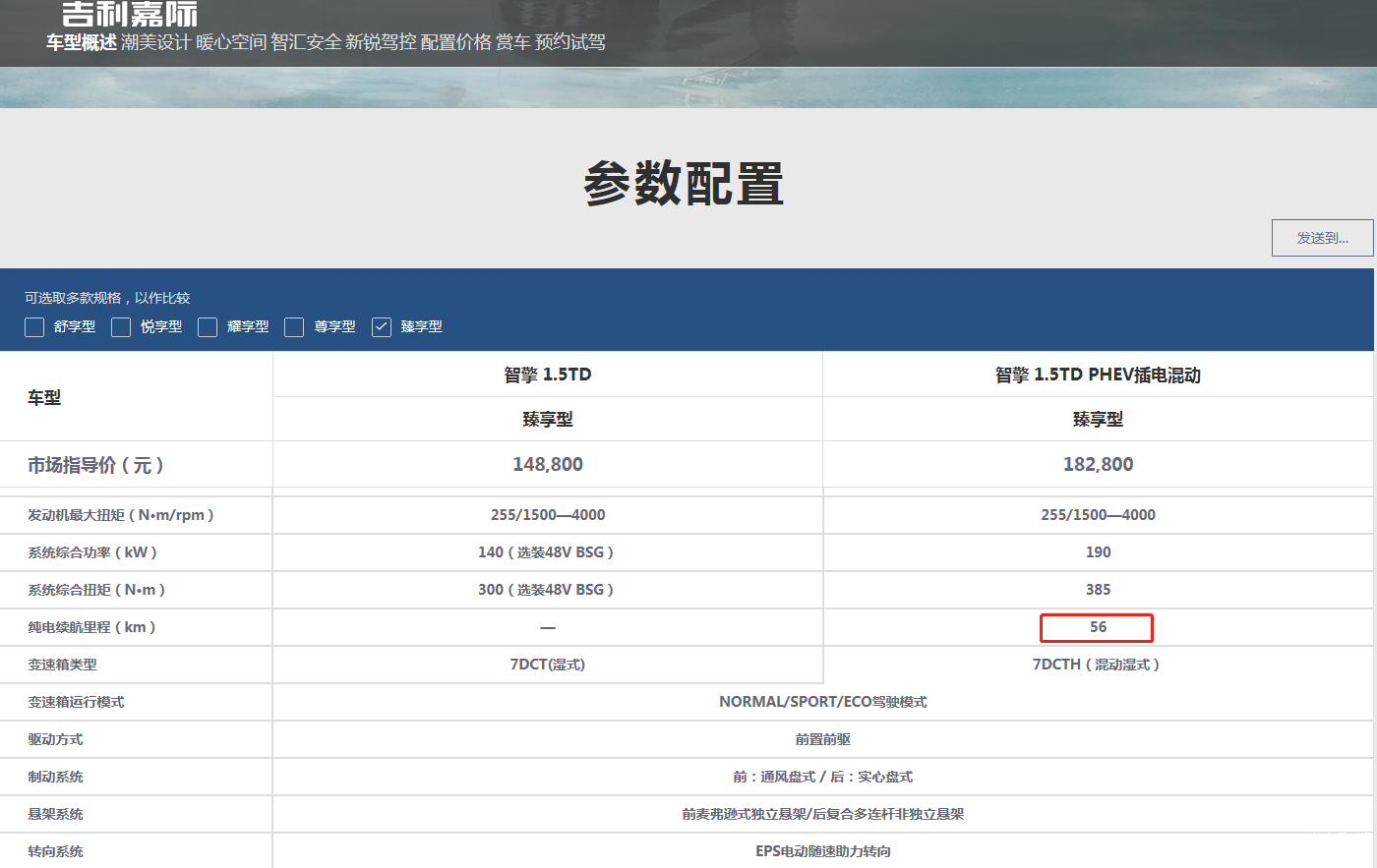Uncheck the 臻享型 checkbox
Screen dimensions: 1377x868
[382, 327]
